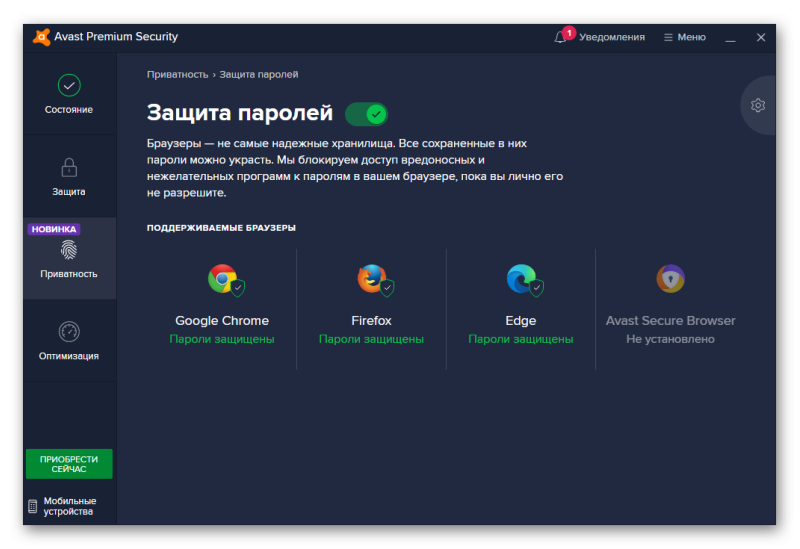The width and height of the screenshot is (800, 549).
Task: Click the Пароли защищены status under Google Chrome
Action: coord(222,339)
